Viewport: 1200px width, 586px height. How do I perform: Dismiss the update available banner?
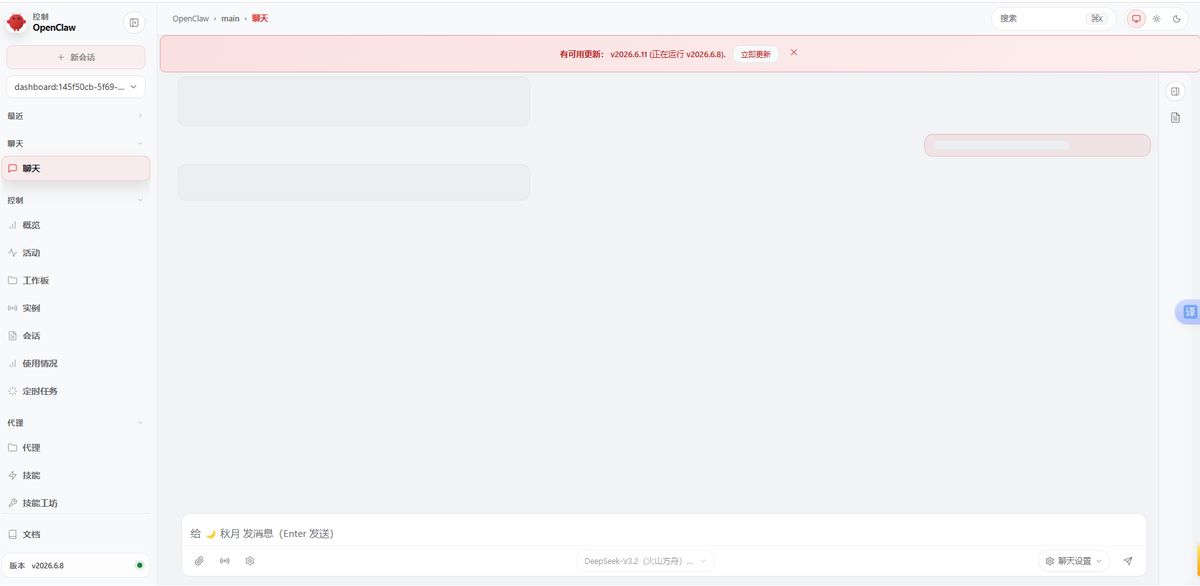coord(794,52)
